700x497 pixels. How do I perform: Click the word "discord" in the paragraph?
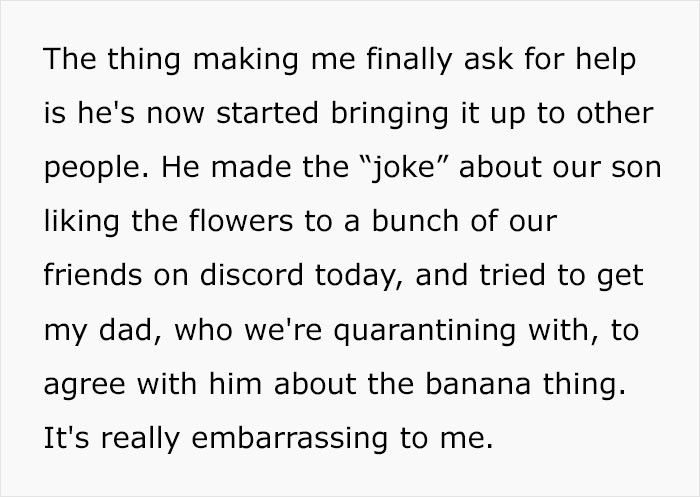click(x=252, y=275)
